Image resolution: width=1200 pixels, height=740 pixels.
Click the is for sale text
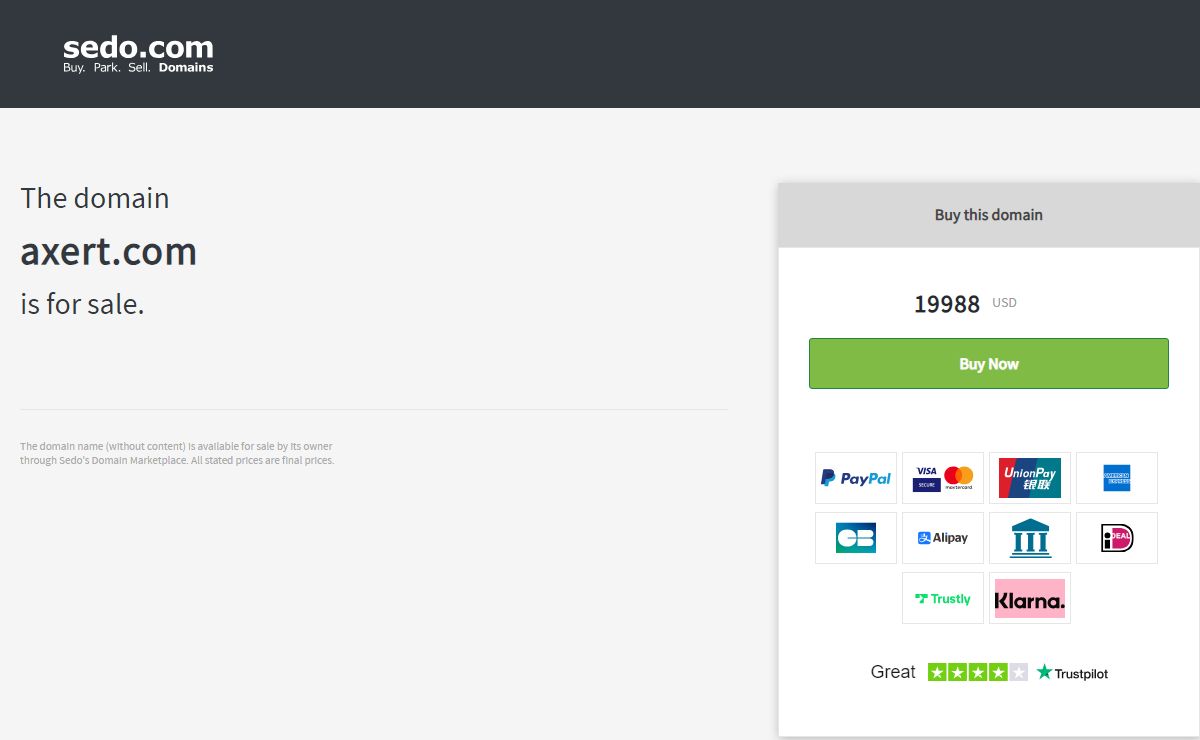point(83,304)
